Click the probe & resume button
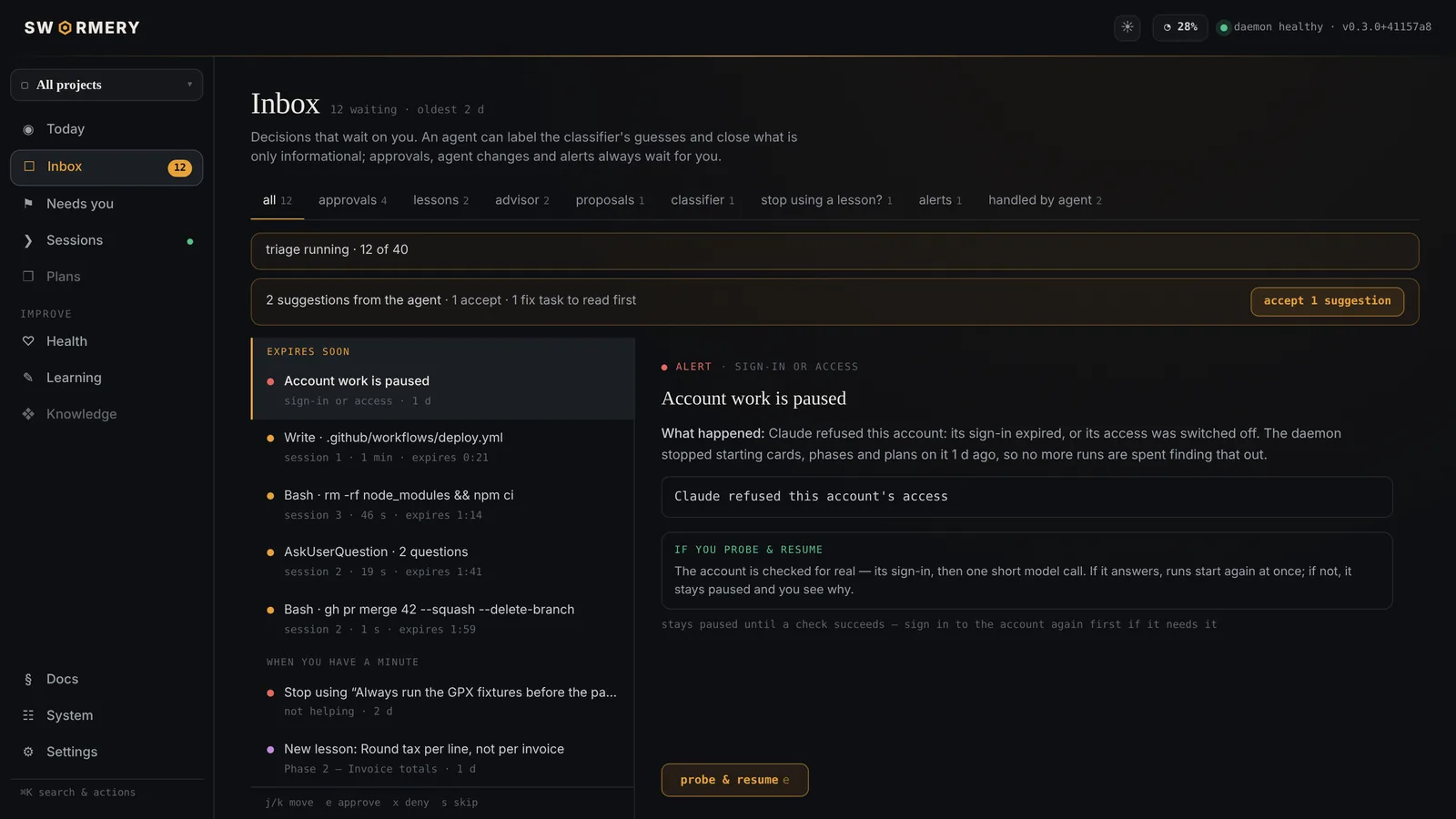This screenshot has width=1456, height=819. pyautogui.click(x=734, y=780)
